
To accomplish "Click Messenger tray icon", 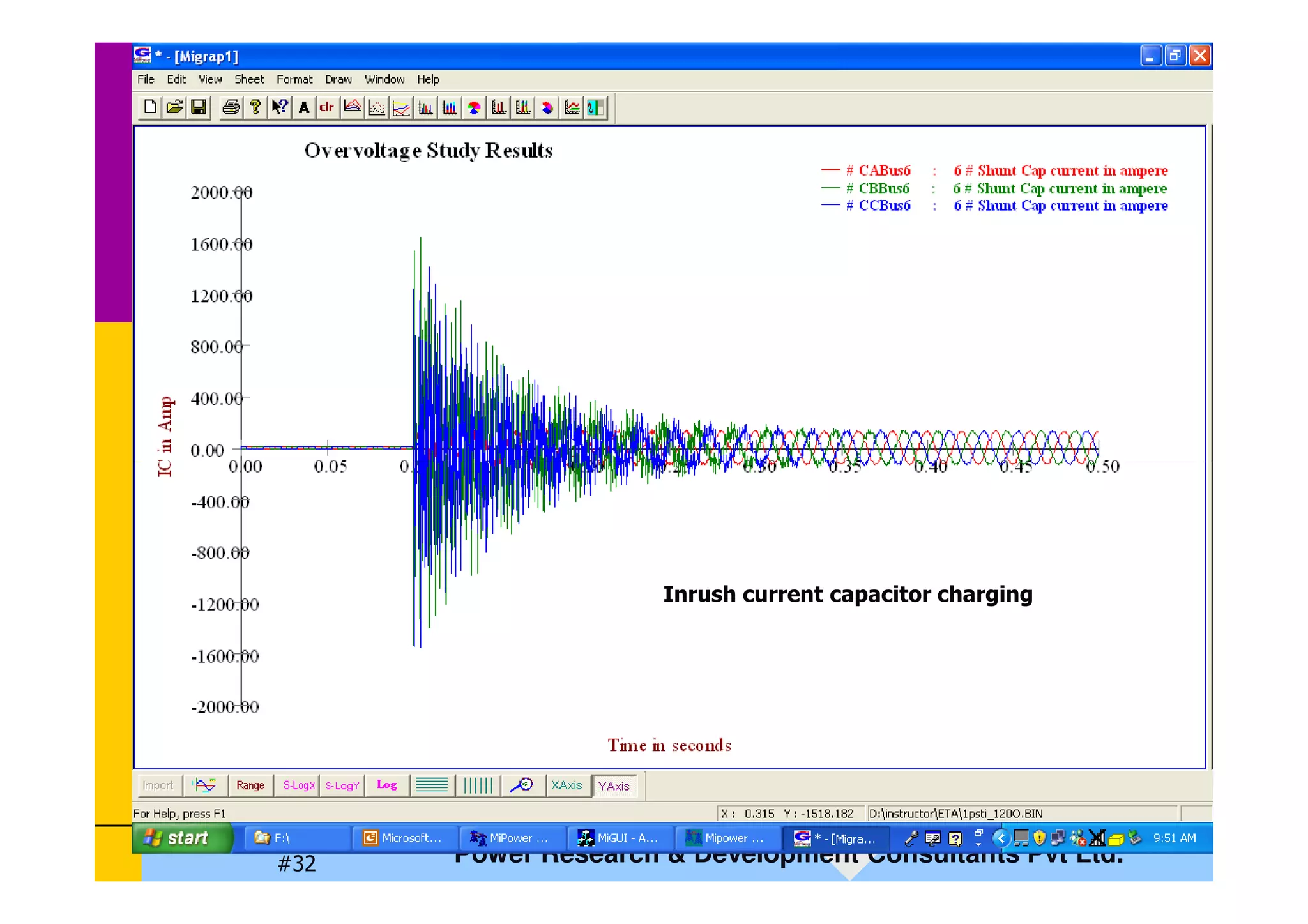I will 1077,838.
